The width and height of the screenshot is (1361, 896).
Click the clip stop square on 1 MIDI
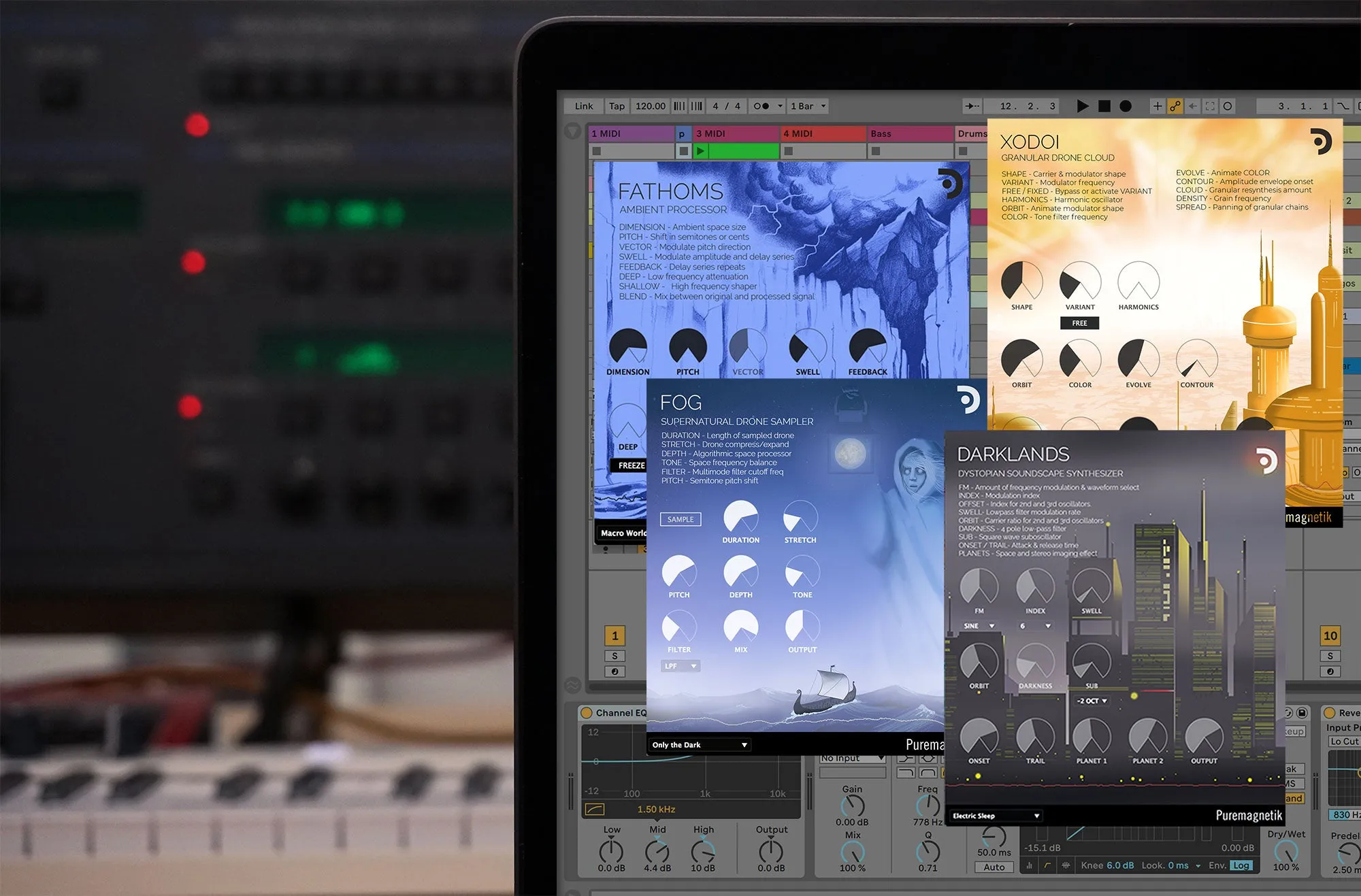coord(596,151)
